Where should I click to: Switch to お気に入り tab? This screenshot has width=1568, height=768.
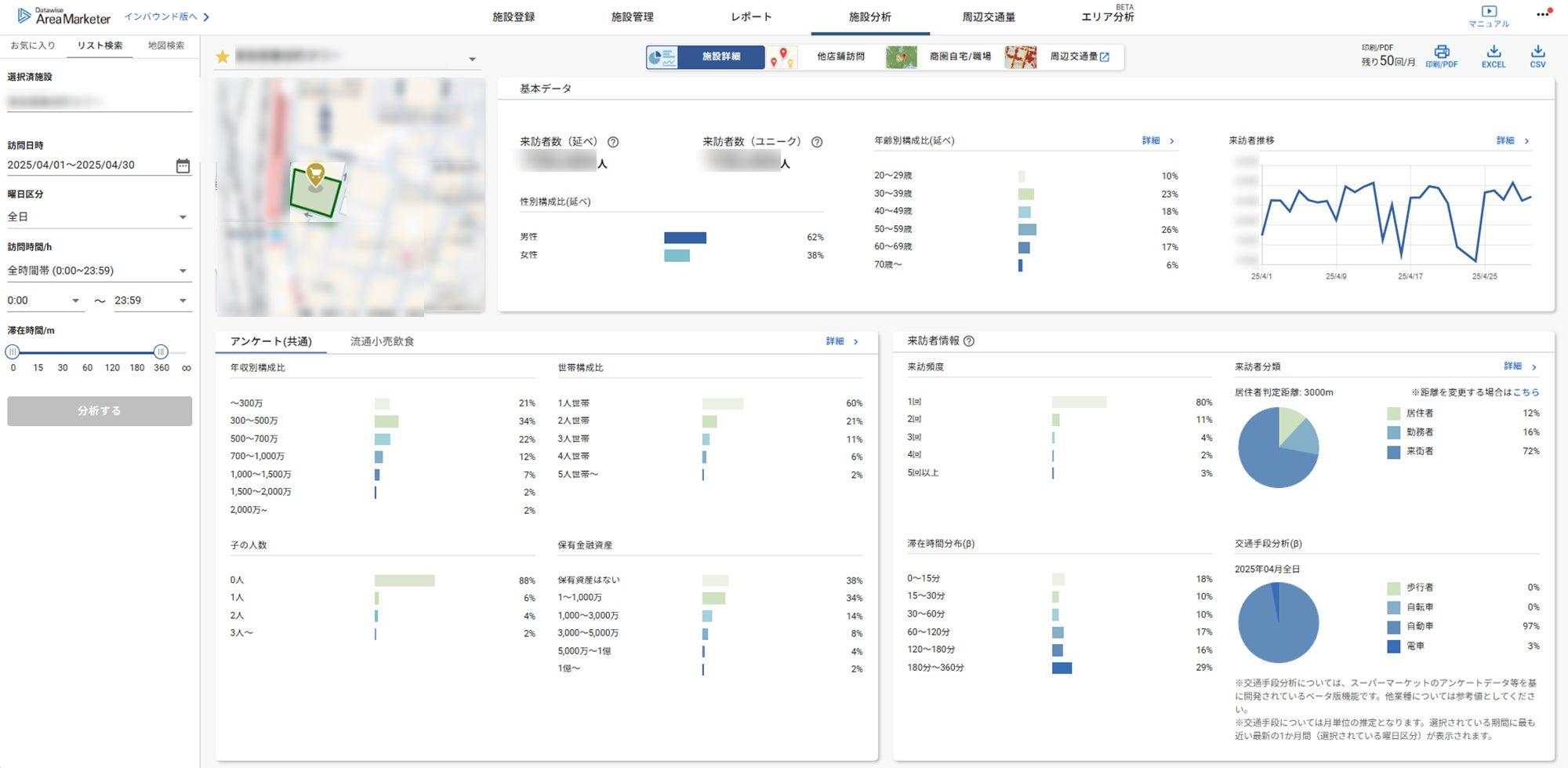tap(33, 45)
